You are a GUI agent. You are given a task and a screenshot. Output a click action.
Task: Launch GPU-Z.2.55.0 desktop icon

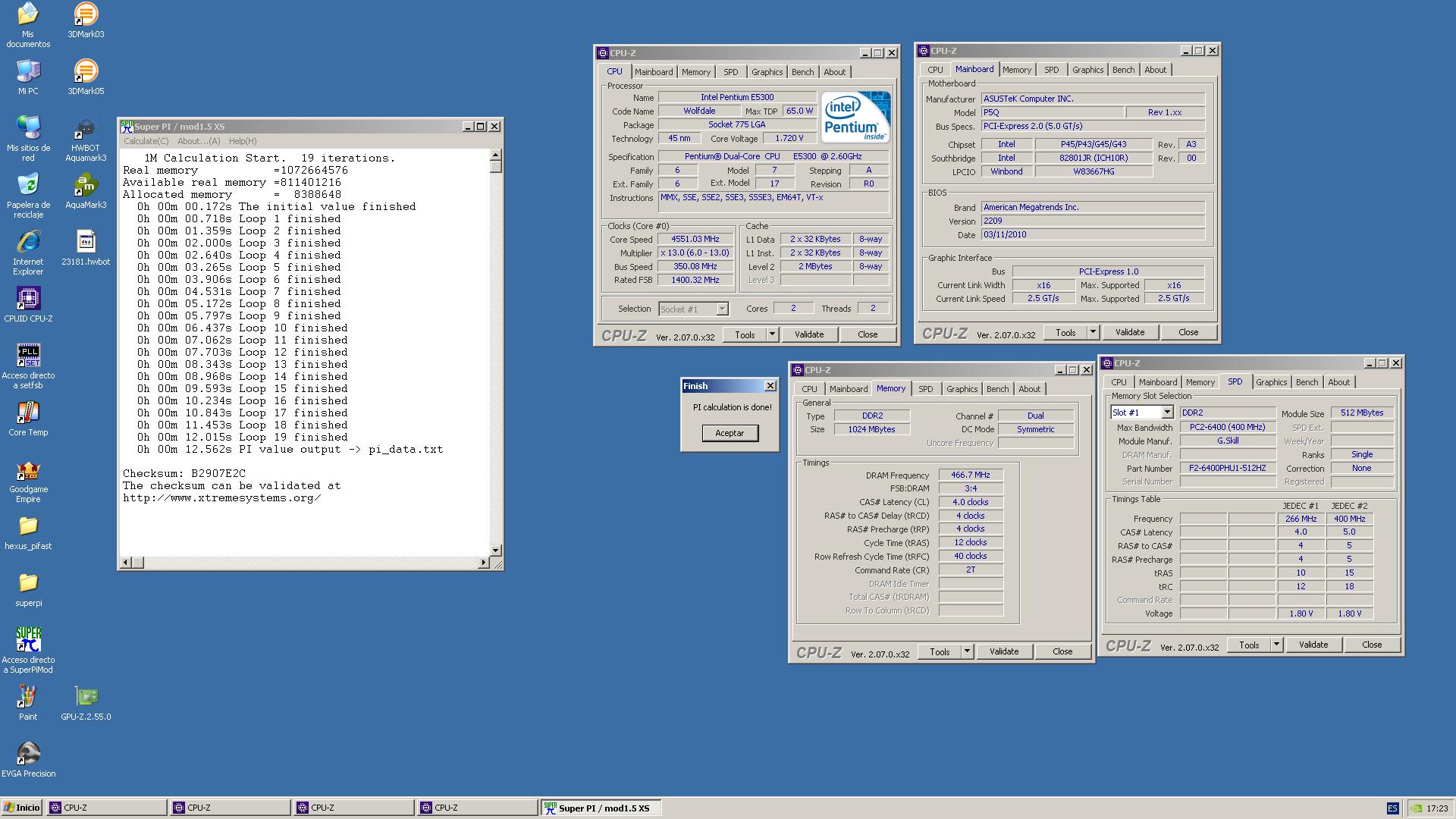pyautogui.click(x=86, y=702)
